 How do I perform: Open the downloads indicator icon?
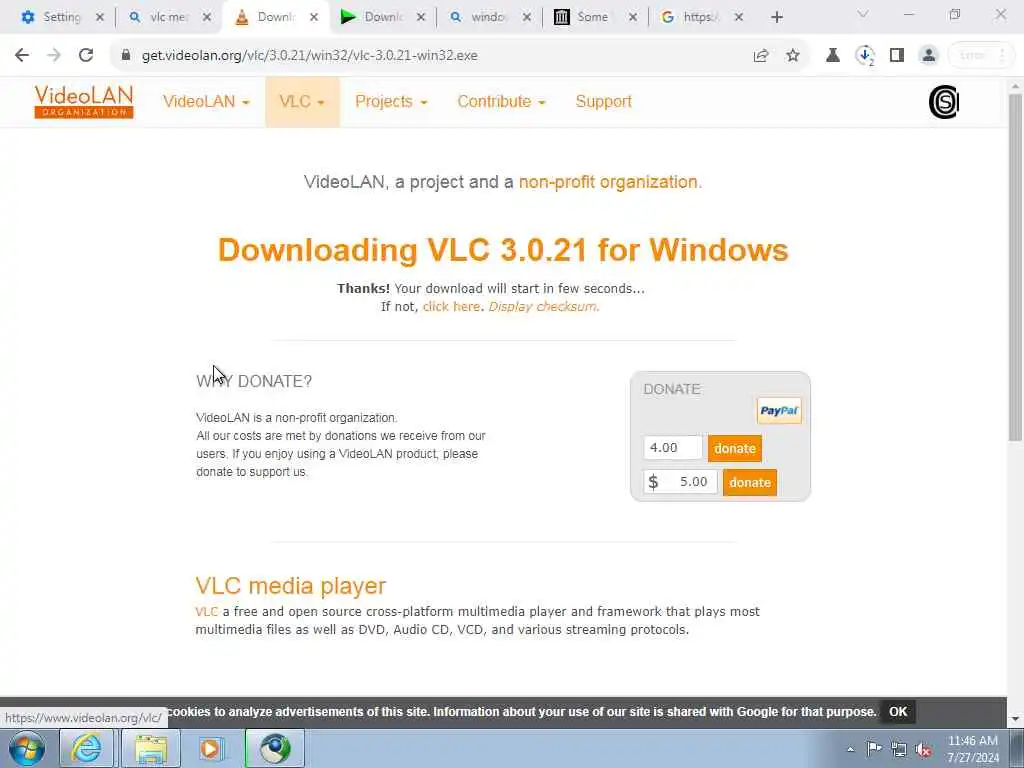(865, 56)
